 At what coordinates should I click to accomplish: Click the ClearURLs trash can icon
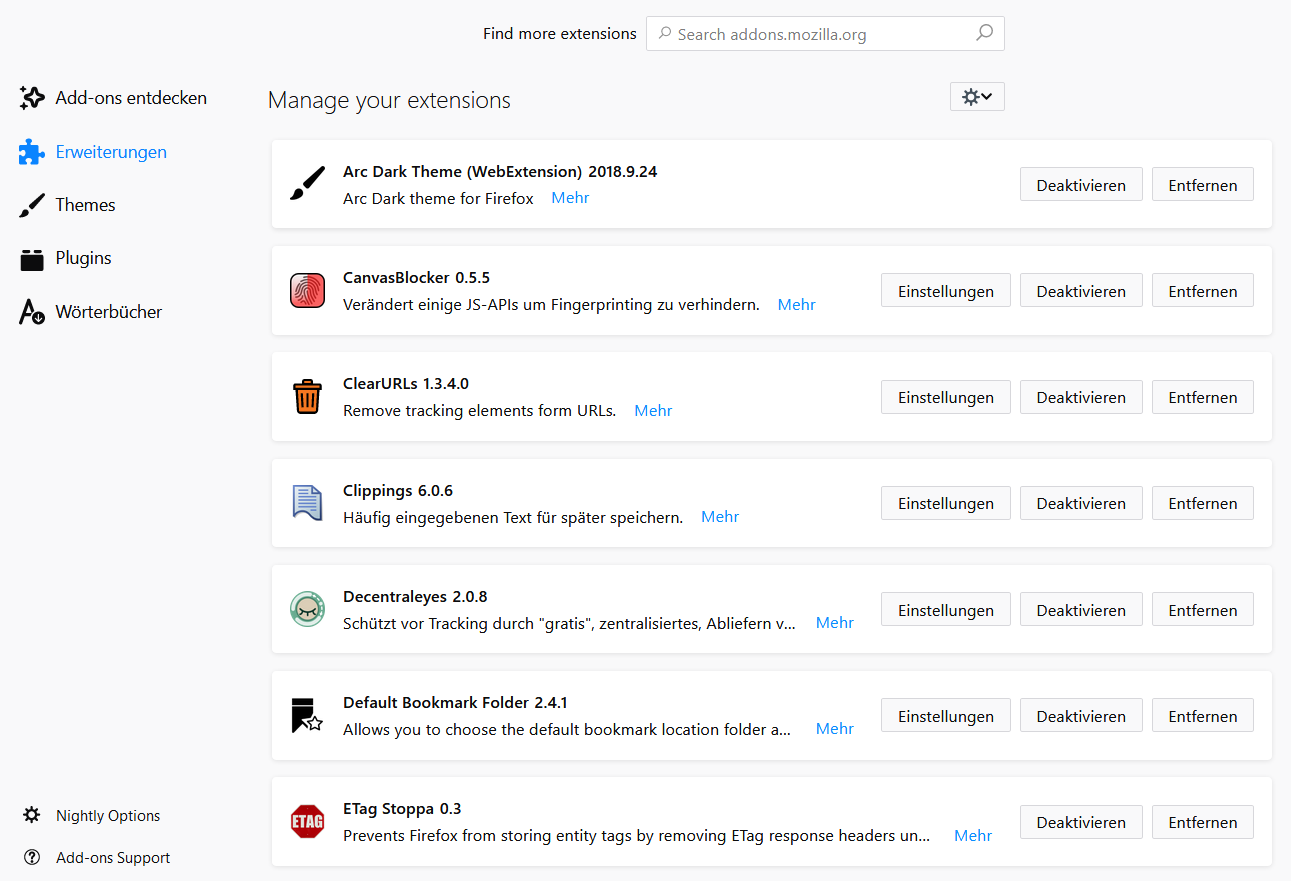(x=307, y=396)
